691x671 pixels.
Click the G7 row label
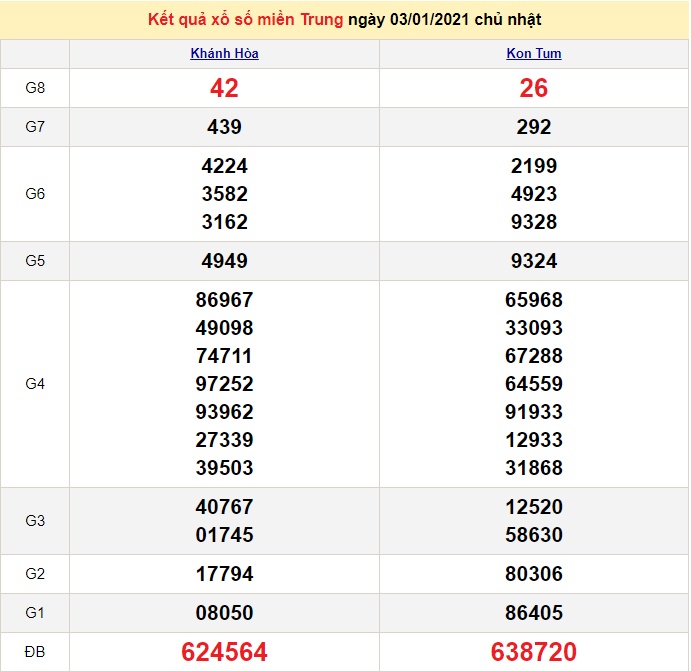coord(35,127)
